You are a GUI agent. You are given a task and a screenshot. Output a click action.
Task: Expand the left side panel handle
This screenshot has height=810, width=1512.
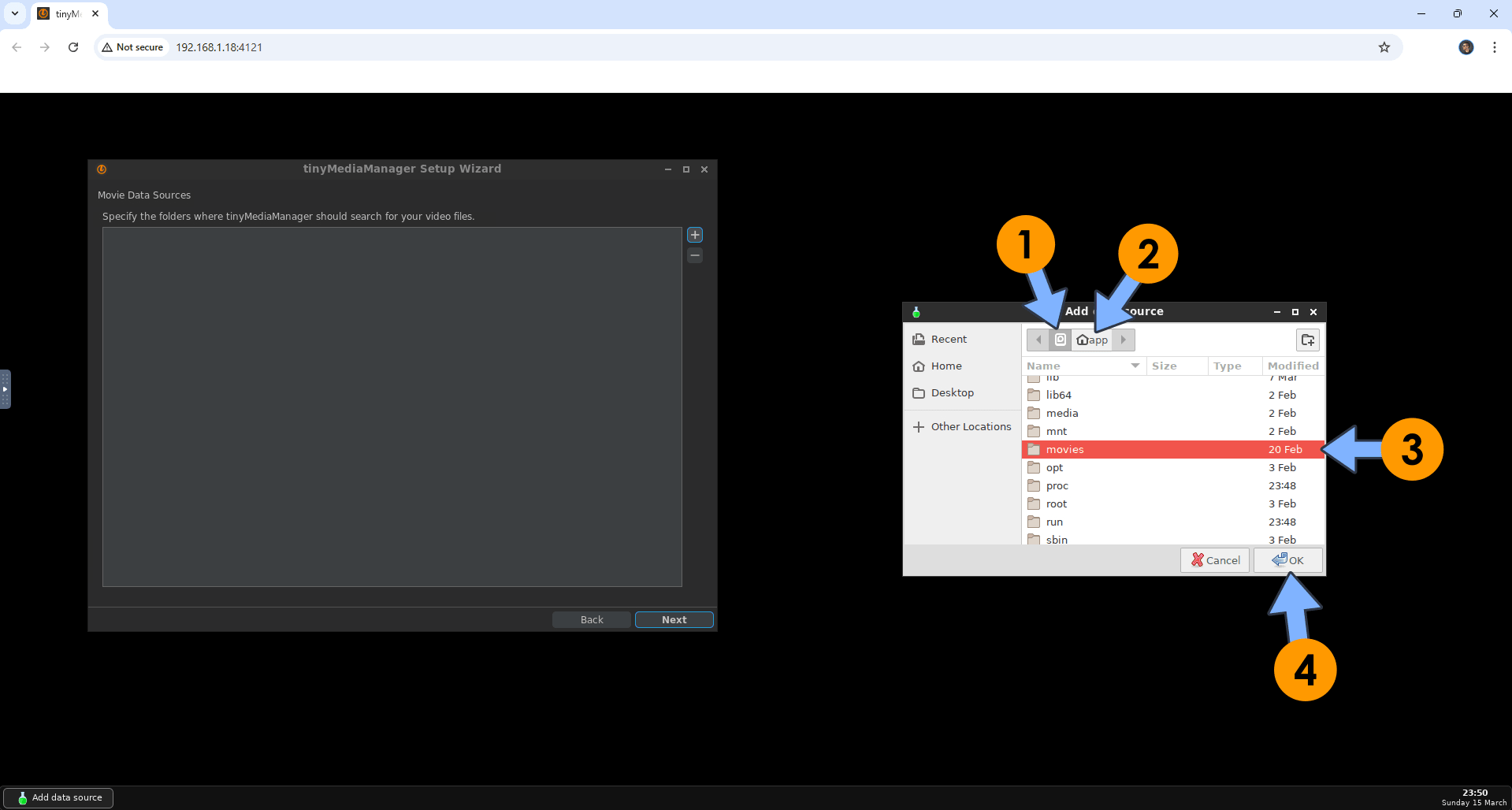tap(5, 389)
